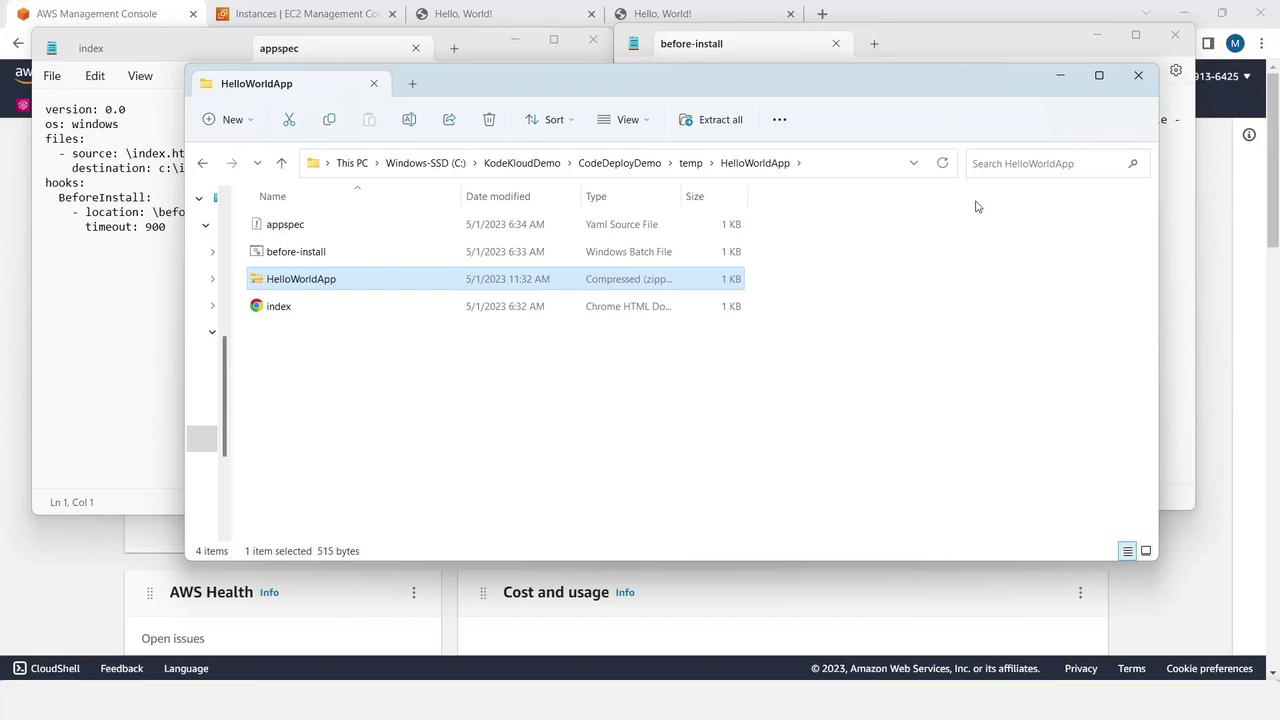Screen dimensions: 1280x720
Task: Open the See more ellipsis menu
Action: pyautogui.click(x=779, y=120)
